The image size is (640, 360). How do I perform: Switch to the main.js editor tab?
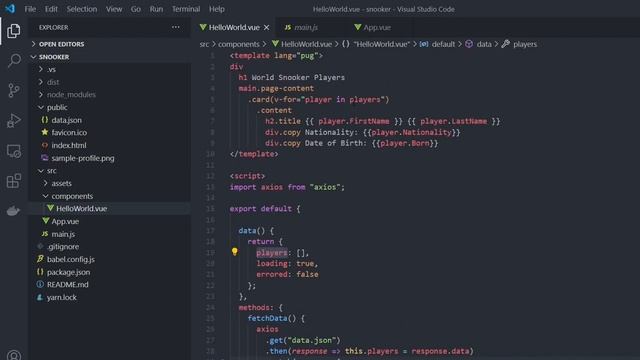pos(310,27)
